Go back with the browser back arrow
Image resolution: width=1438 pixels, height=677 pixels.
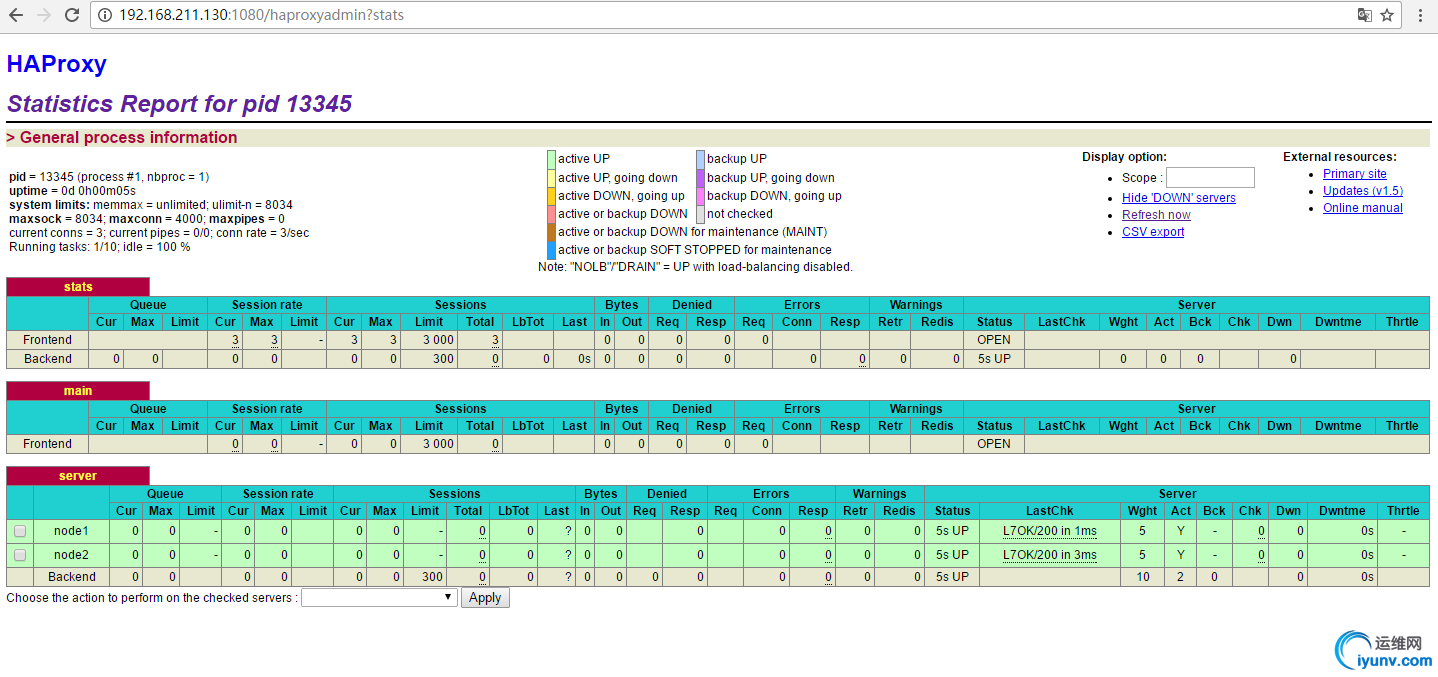point(16,15)
